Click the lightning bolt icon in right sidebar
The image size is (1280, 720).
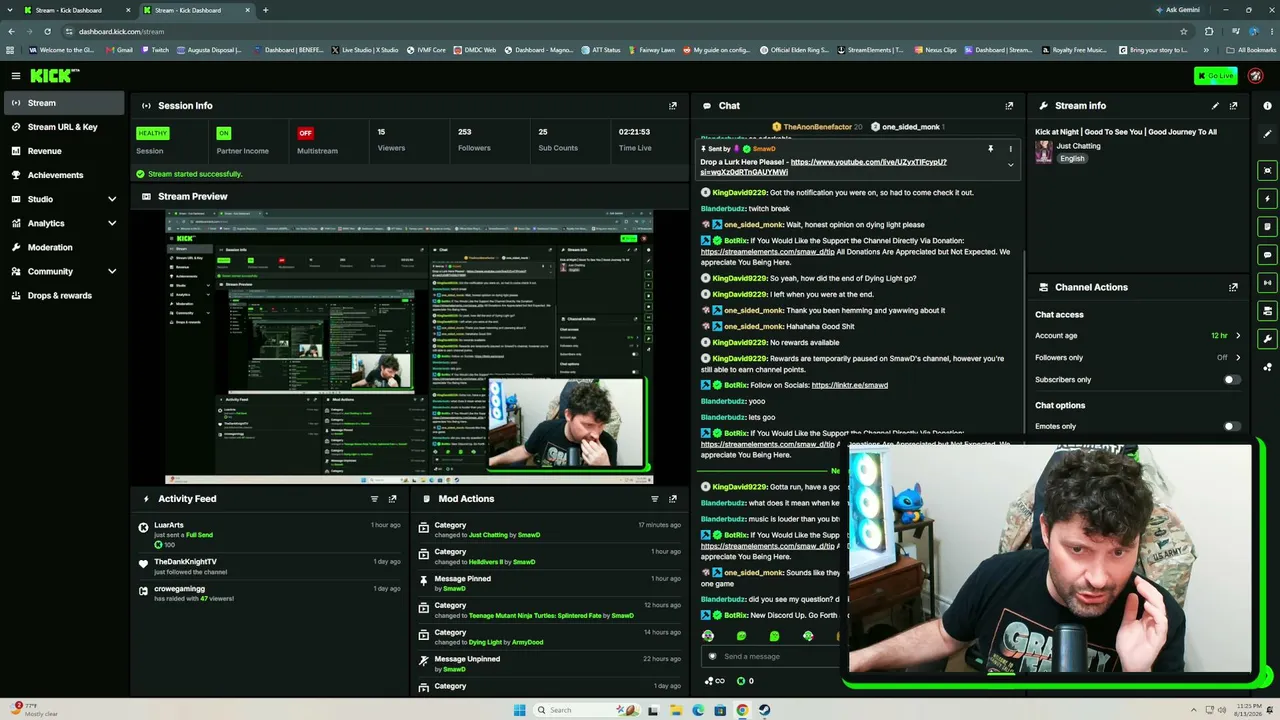point(1268,198)
